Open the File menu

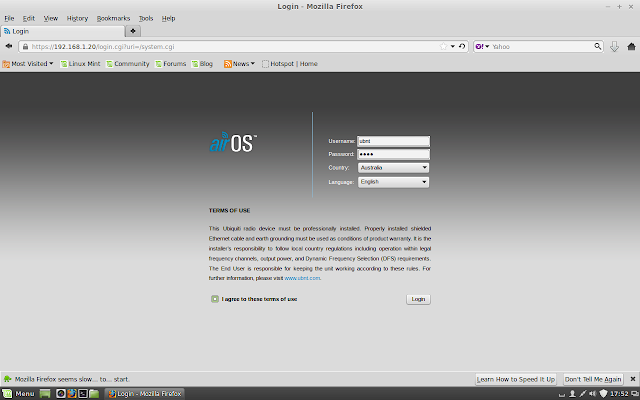(9, 18)
